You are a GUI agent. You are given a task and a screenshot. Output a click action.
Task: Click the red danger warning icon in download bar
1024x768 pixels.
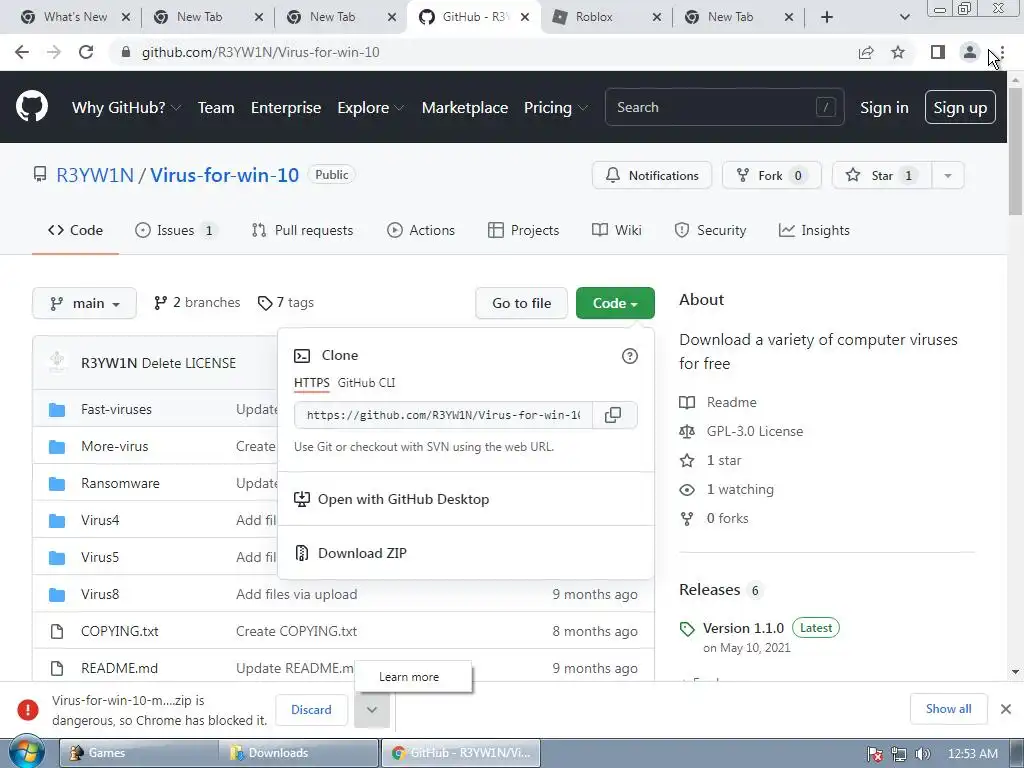(x=27, y=710)
